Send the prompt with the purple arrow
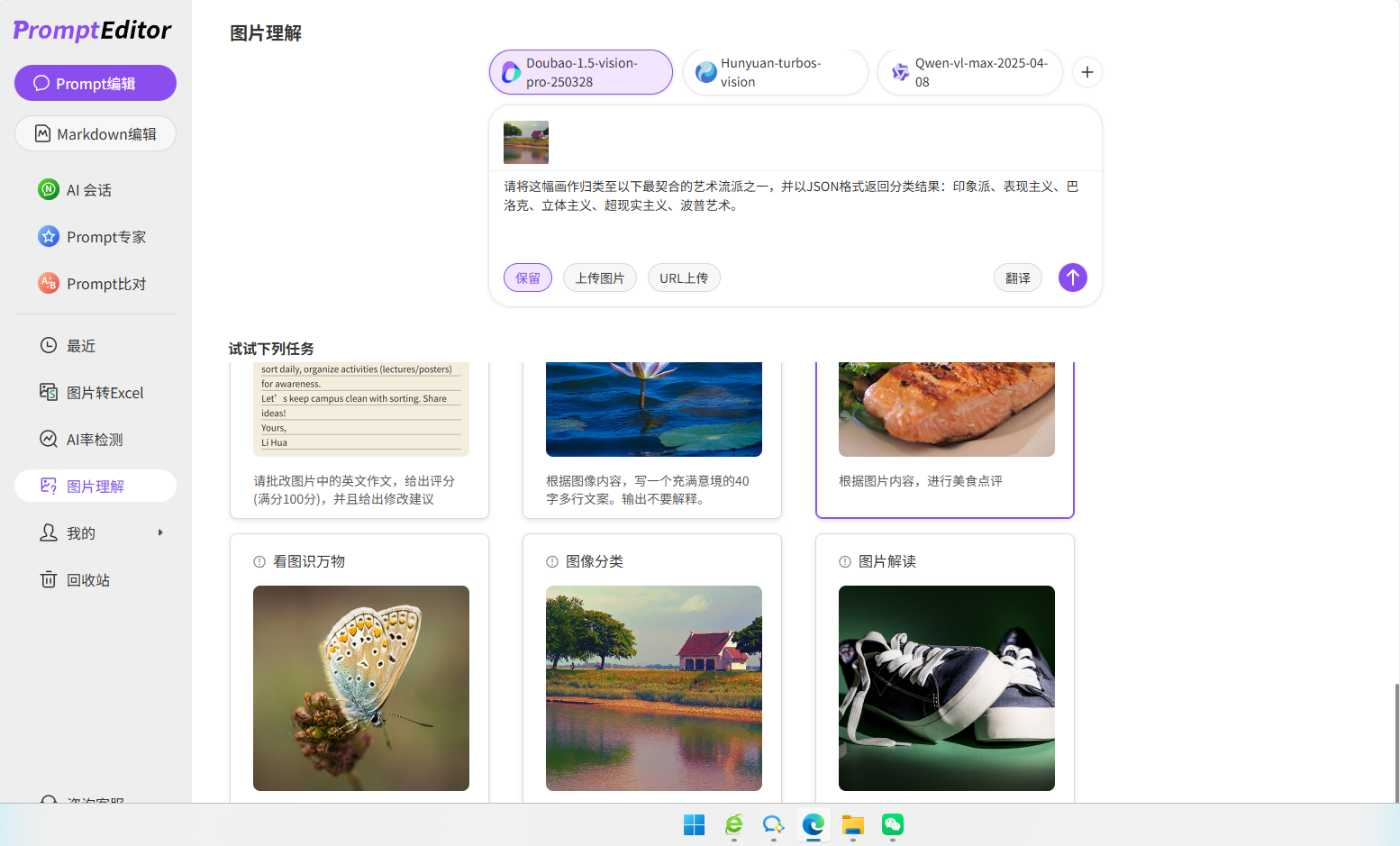 pos(1072,277)
